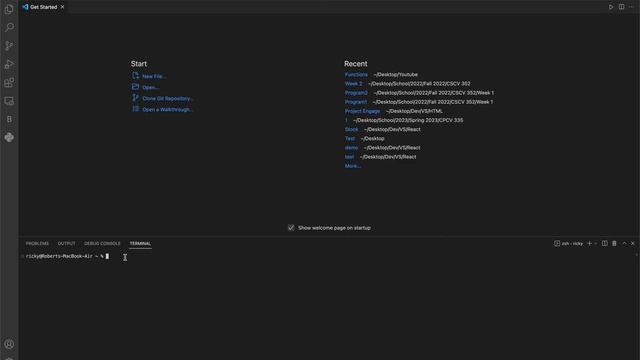Open the launch profile dropdown beside the plus
The image size is (640, 360).
click(596, 244)
